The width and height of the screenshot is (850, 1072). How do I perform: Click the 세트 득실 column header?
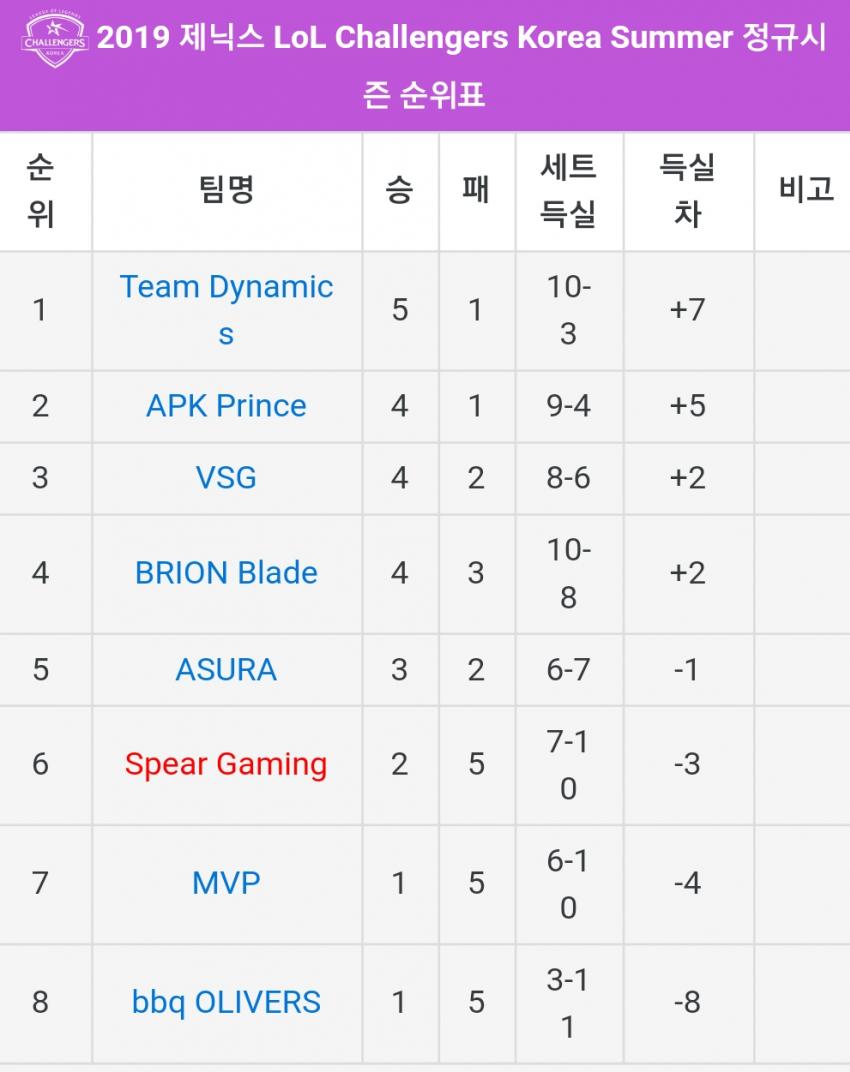569,191
